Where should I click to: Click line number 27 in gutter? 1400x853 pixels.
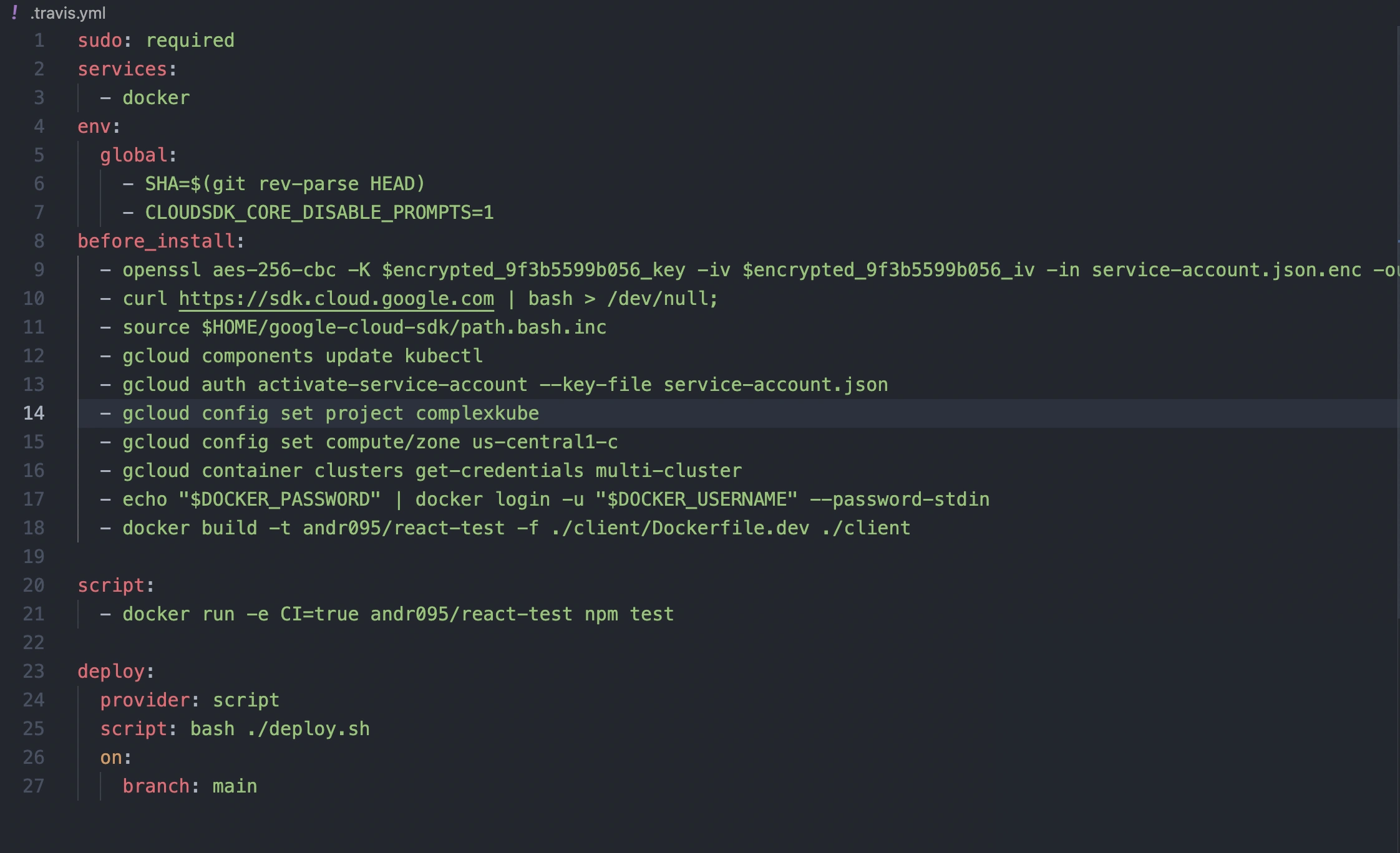(x=34, y=786)
